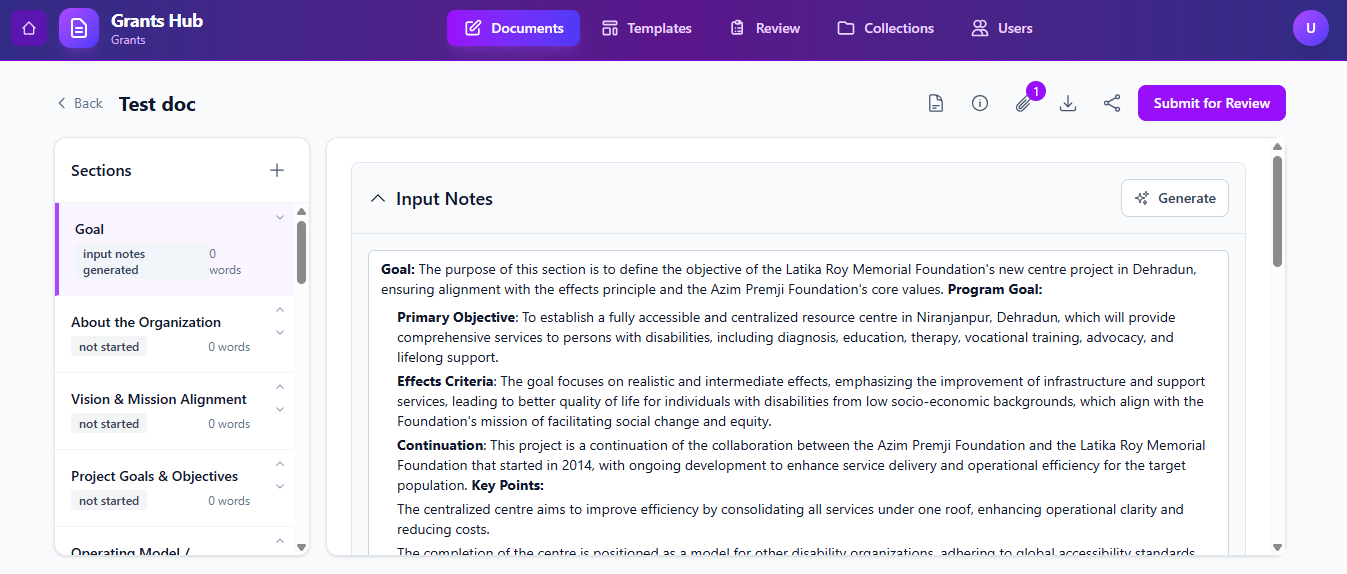Download the document

click(1068, 103)
